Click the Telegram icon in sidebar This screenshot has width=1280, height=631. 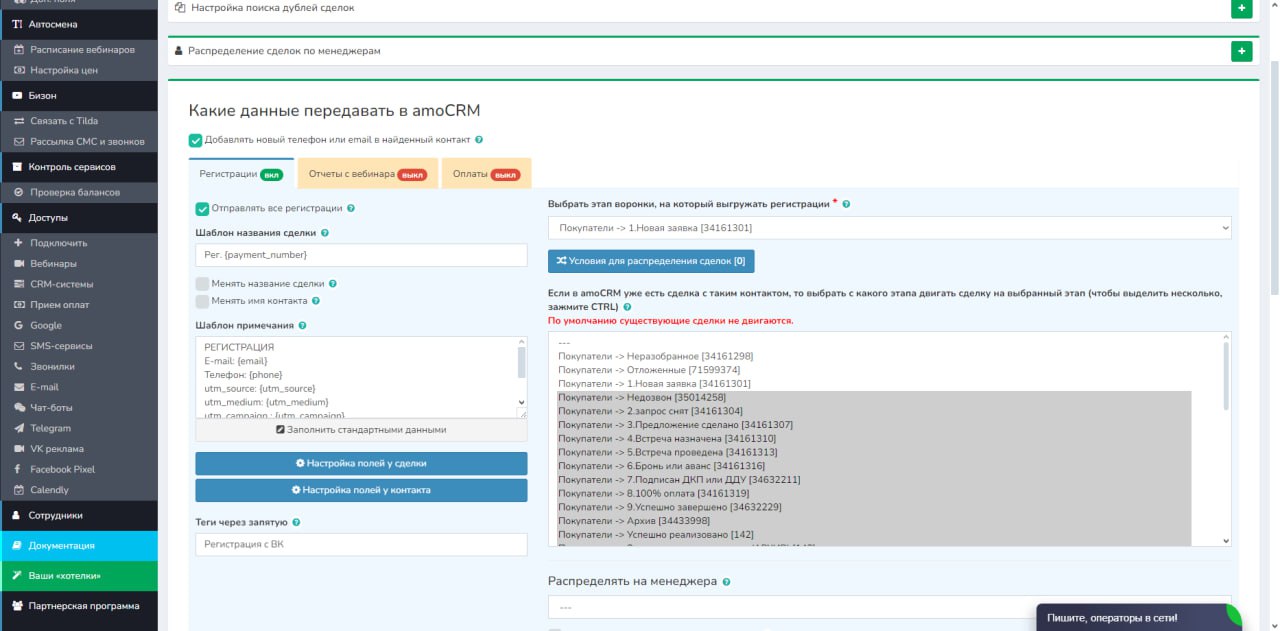pyautogui.click(x=18, y=428)
